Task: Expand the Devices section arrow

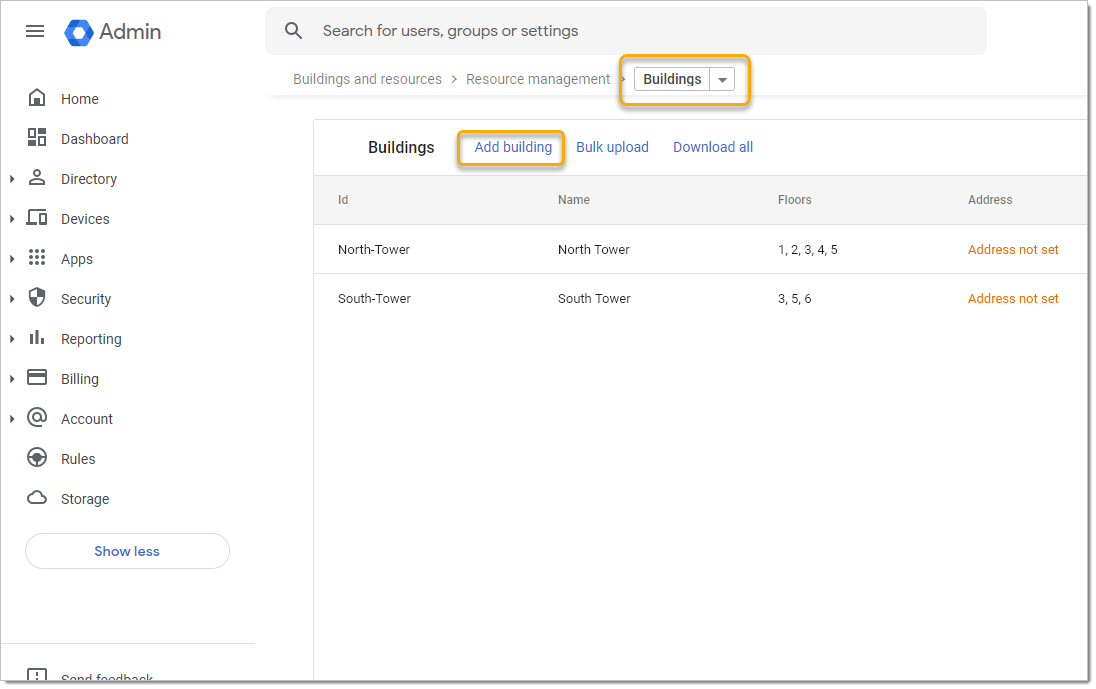Action: tap(12, 219)
